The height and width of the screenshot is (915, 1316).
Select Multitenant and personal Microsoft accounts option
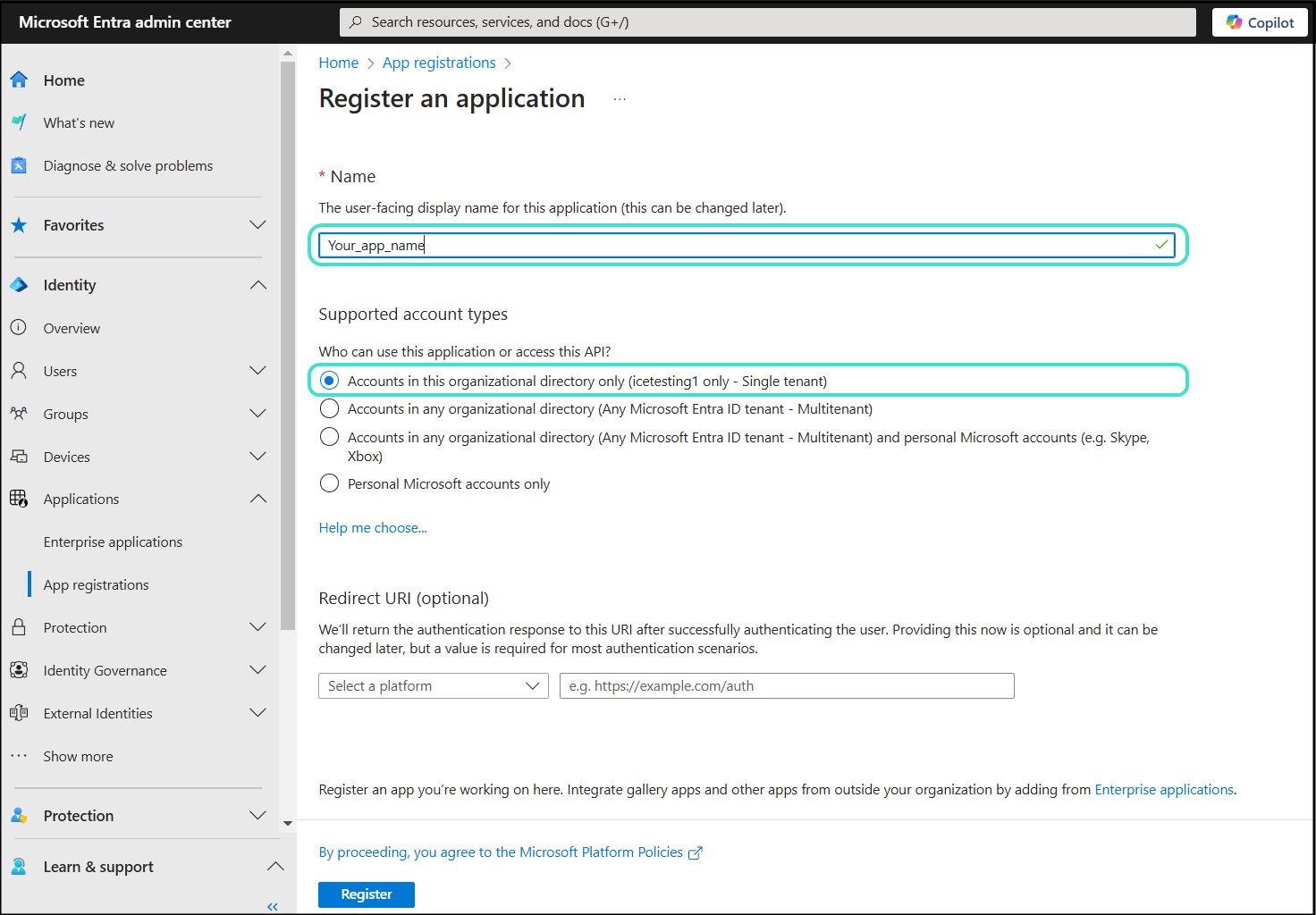click(x=330, y=437)
